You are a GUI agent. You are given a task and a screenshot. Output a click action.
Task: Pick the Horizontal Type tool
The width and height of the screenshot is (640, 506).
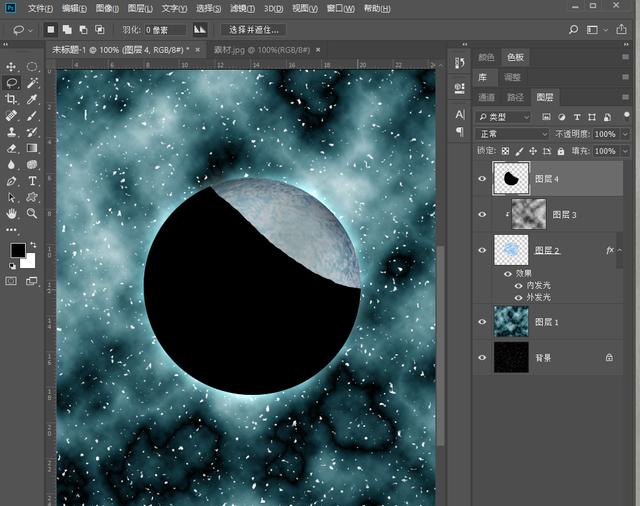pyautogui.click(x=33, y=181)
